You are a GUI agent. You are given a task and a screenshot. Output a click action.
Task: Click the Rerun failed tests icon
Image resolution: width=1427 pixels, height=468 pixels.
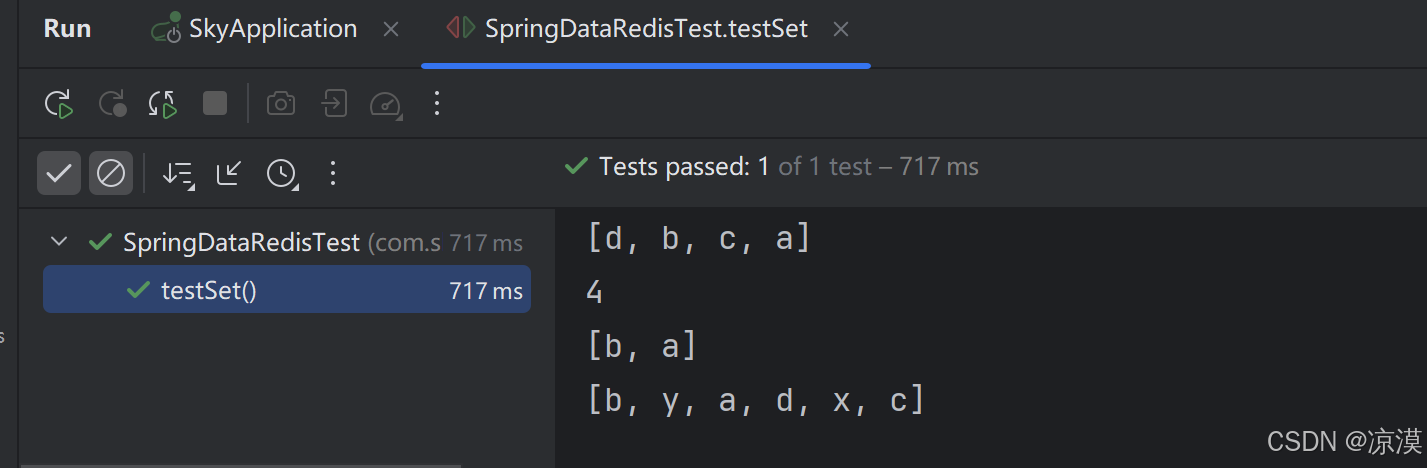coord(112,103)
